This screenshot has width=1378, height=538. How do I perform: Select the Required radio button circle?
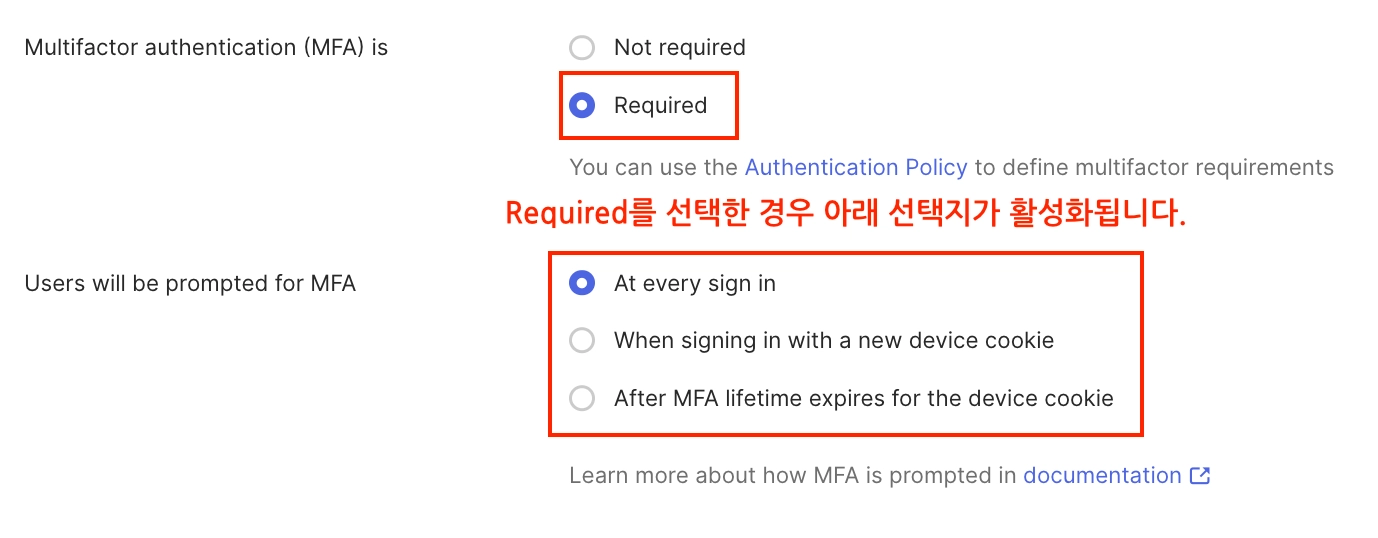[x=582, y=105]
